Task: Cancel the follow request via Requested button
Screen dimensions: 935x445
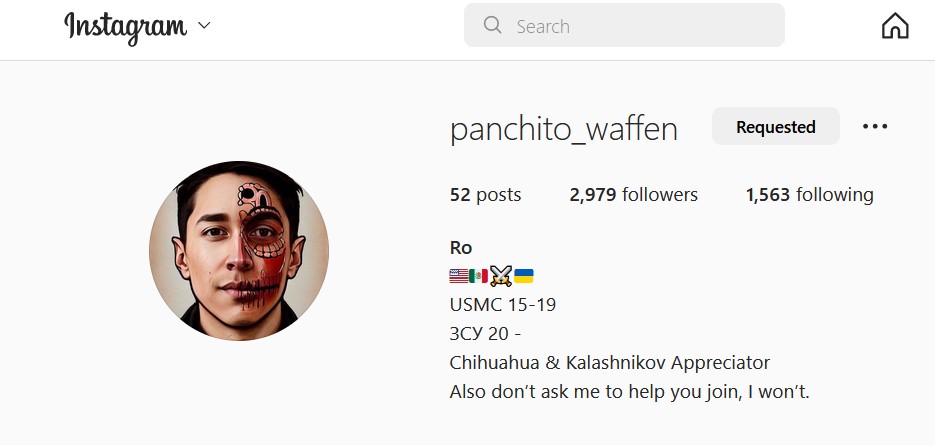Action: click(776, 126)
